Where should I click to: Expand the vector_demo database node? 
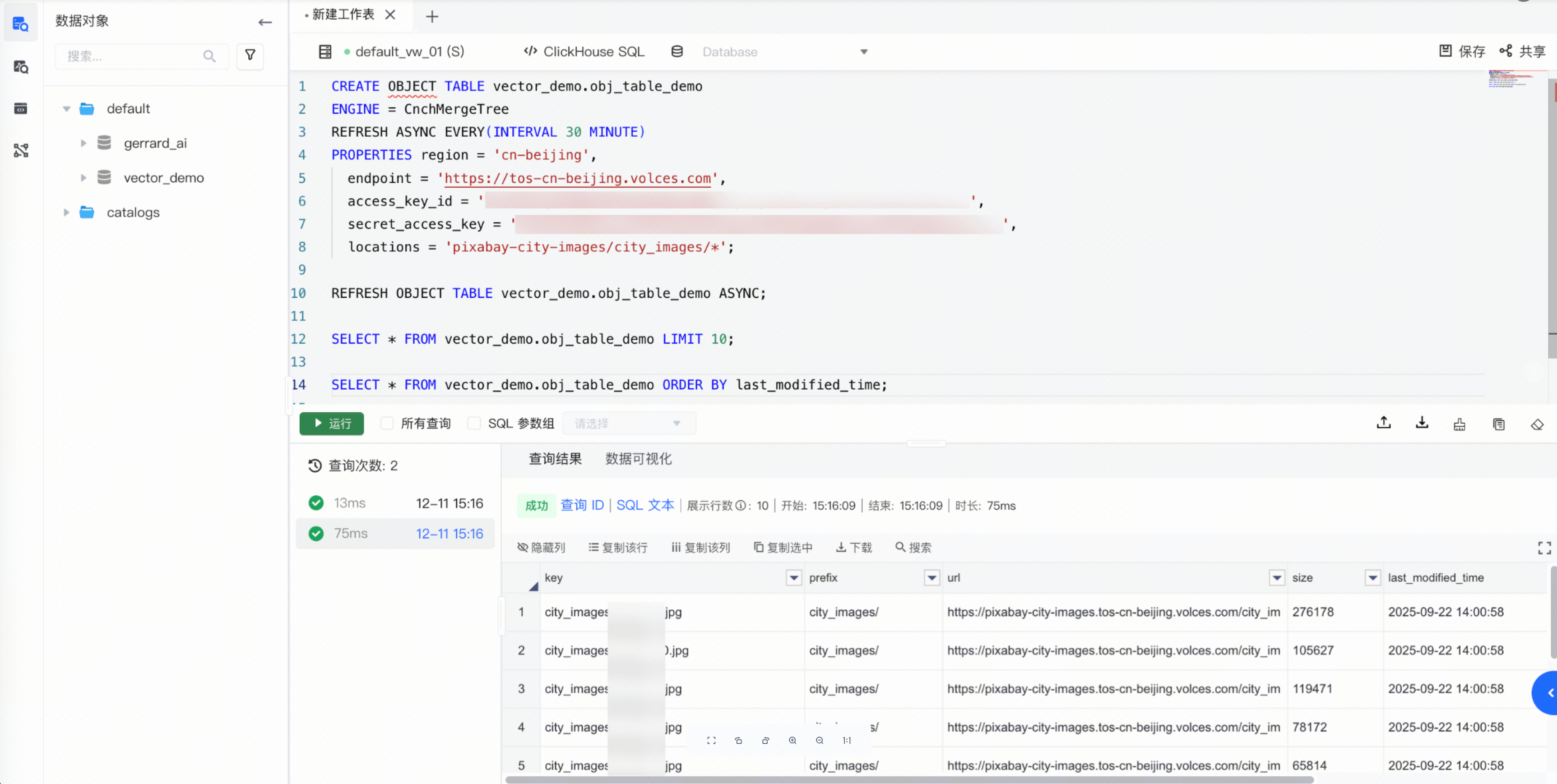[x=83, y=178]
